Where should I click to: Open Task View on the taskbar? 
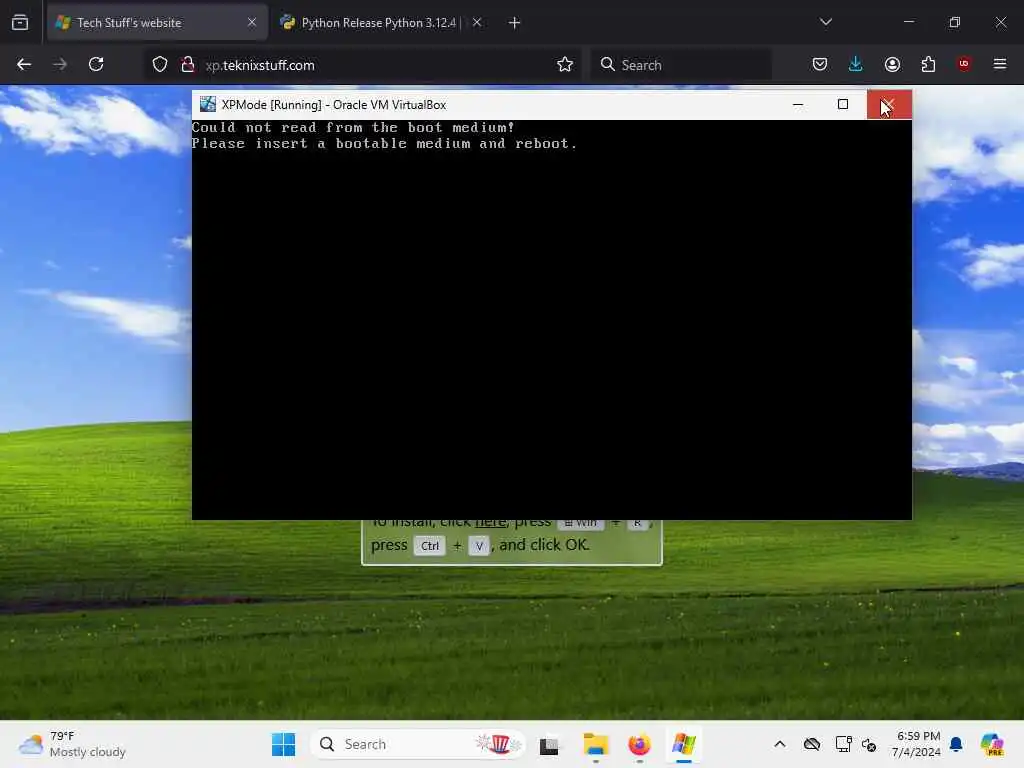coord(549,744)
